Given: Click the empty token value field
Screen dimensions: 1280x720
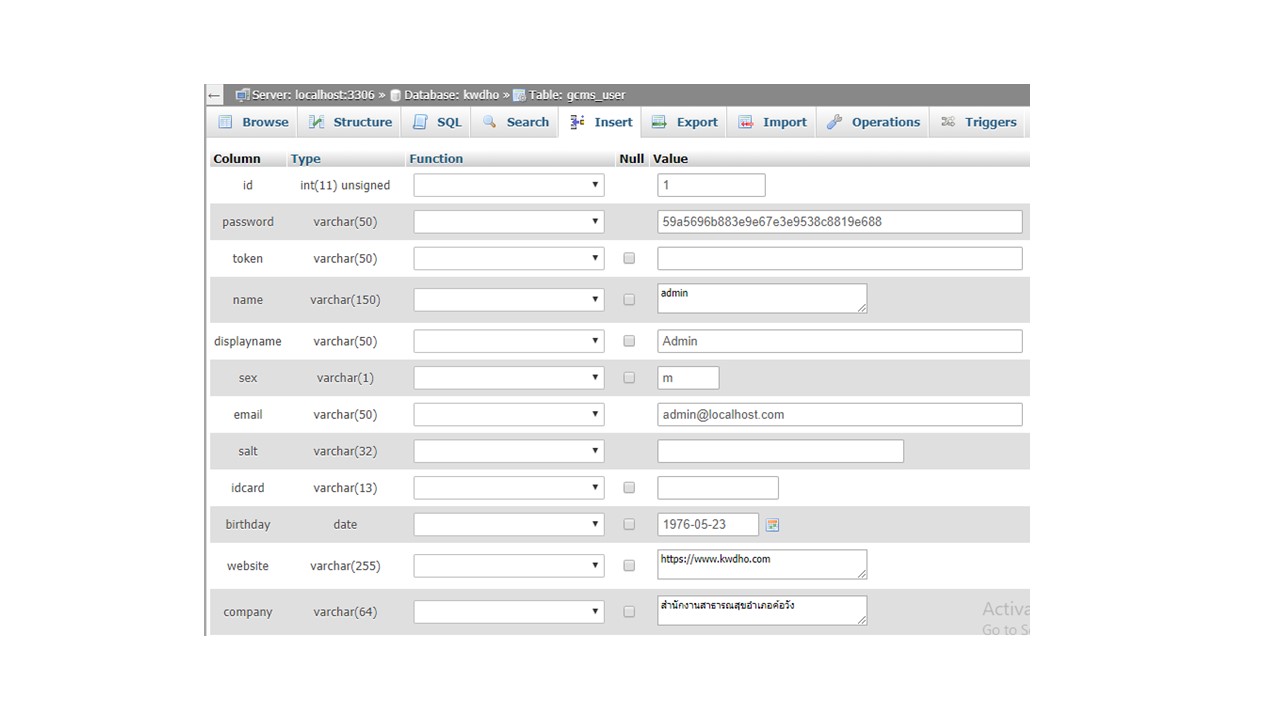Looking at the screenshot, I should click(x=840, y=258).
